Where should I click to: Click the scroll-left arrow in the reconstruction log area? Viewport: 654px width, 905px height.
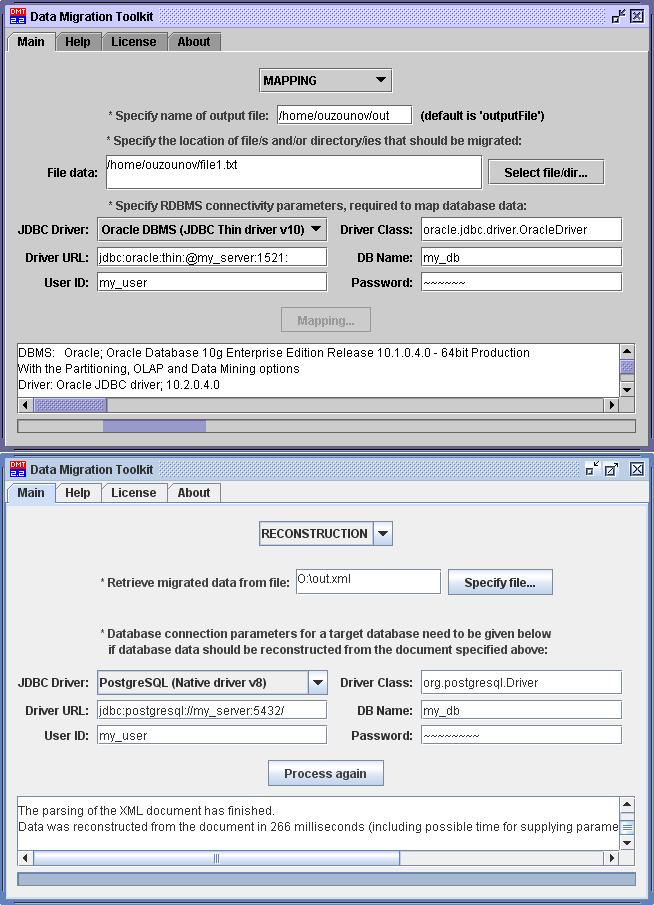click(x=25, y=858)
